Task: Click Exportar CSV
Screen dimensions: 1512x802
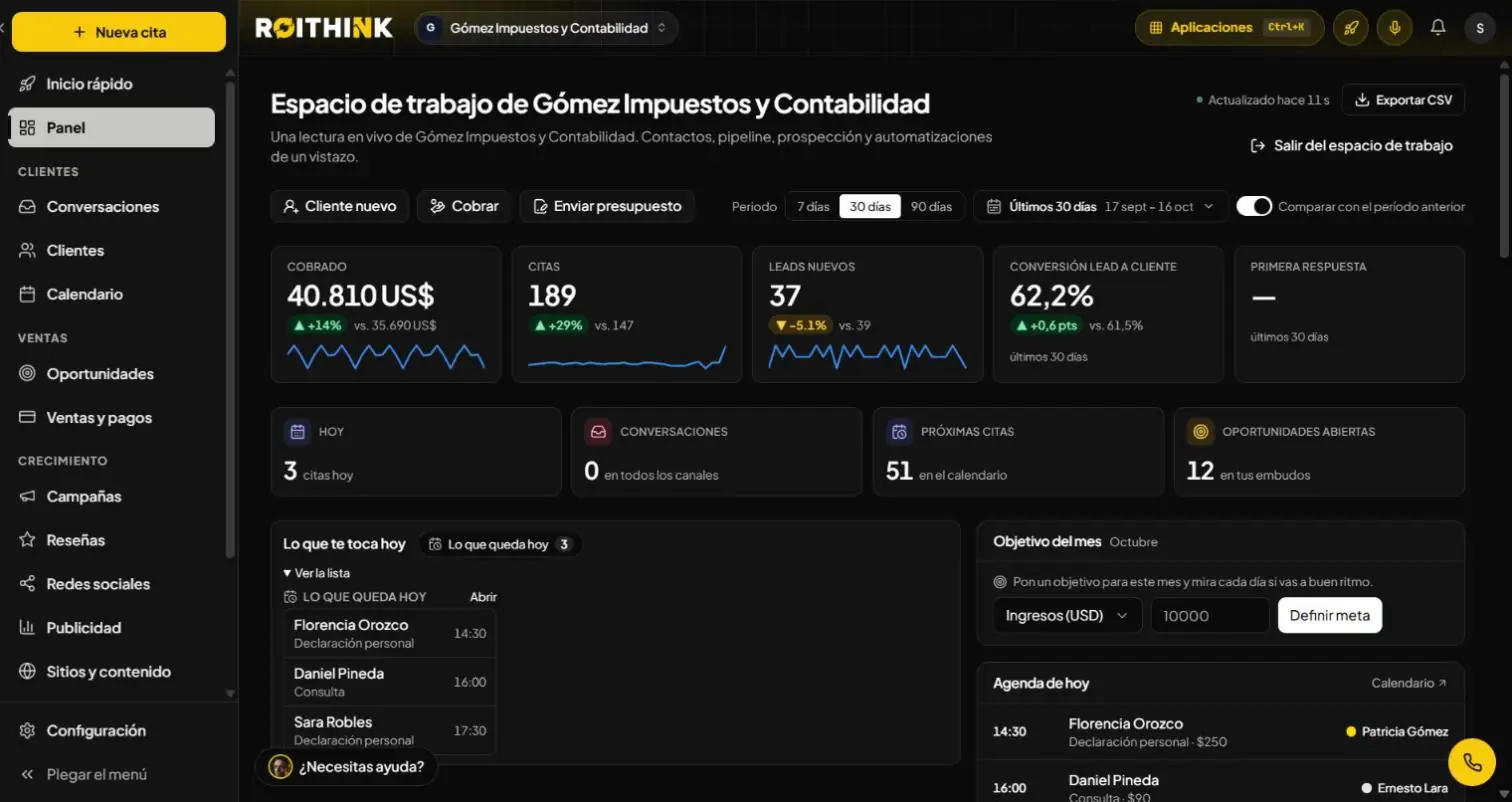Action: point(1403,100)
